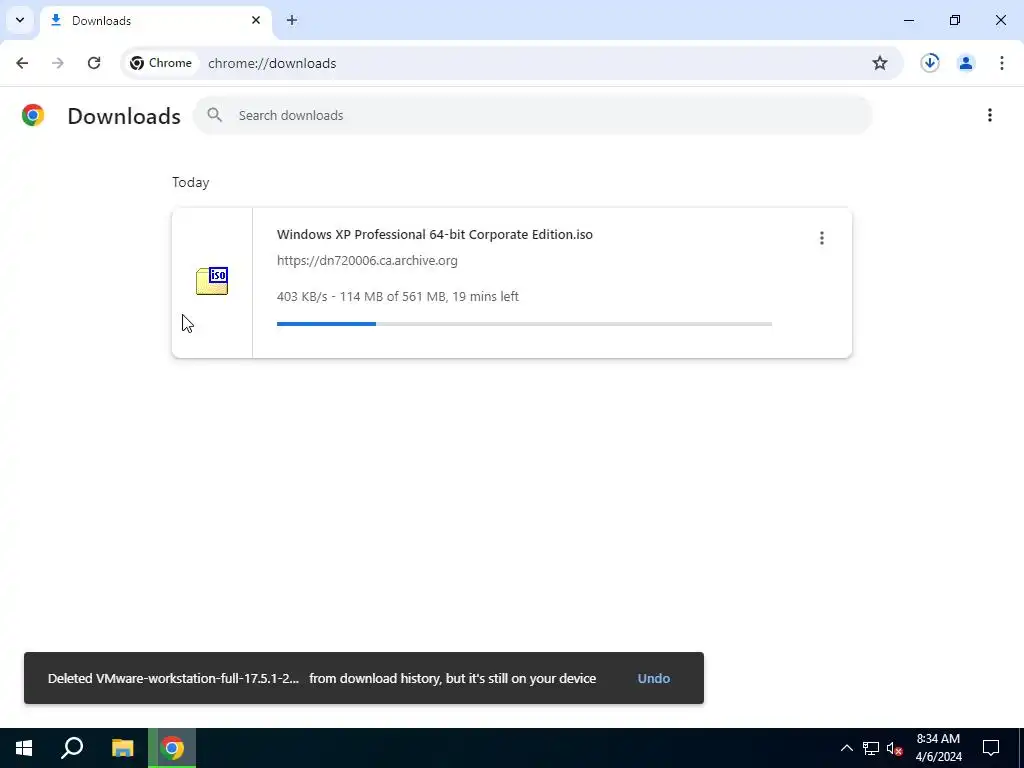This screenshot has width=1024, height=768.
Task: Open Windows XP Professional iso file name
Action: tap(434, 234)
